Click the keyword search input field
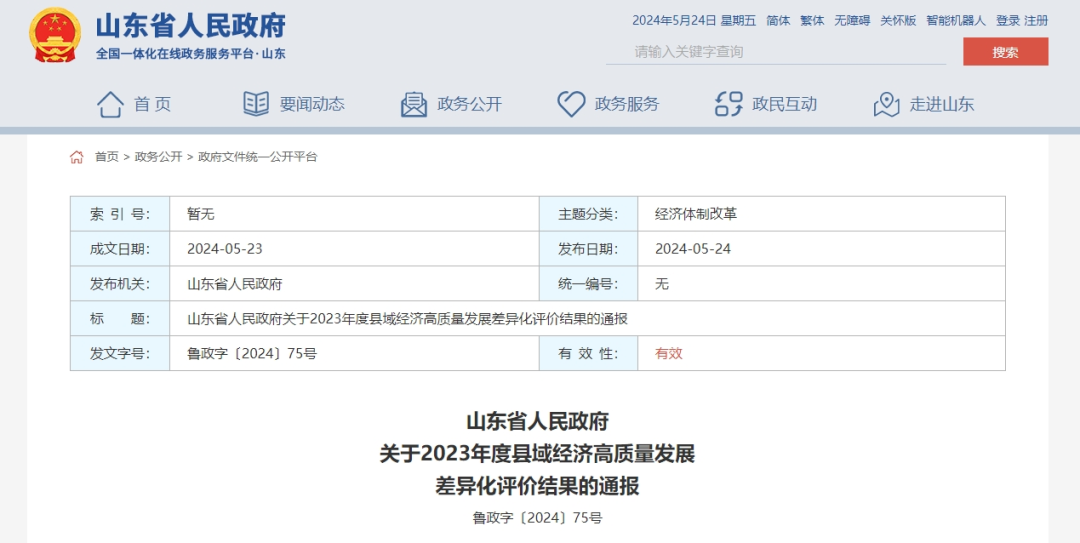1080x543 pixels. coord(776,52)
